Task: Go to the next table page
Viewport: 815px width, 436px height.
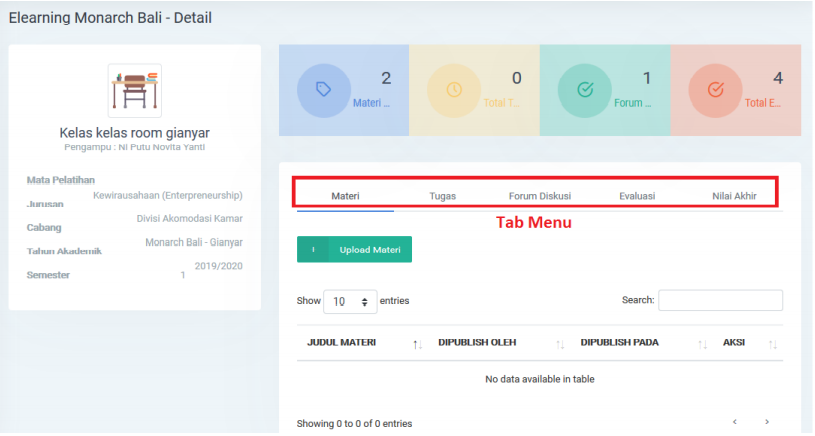Action: click(x=767, y=422)
